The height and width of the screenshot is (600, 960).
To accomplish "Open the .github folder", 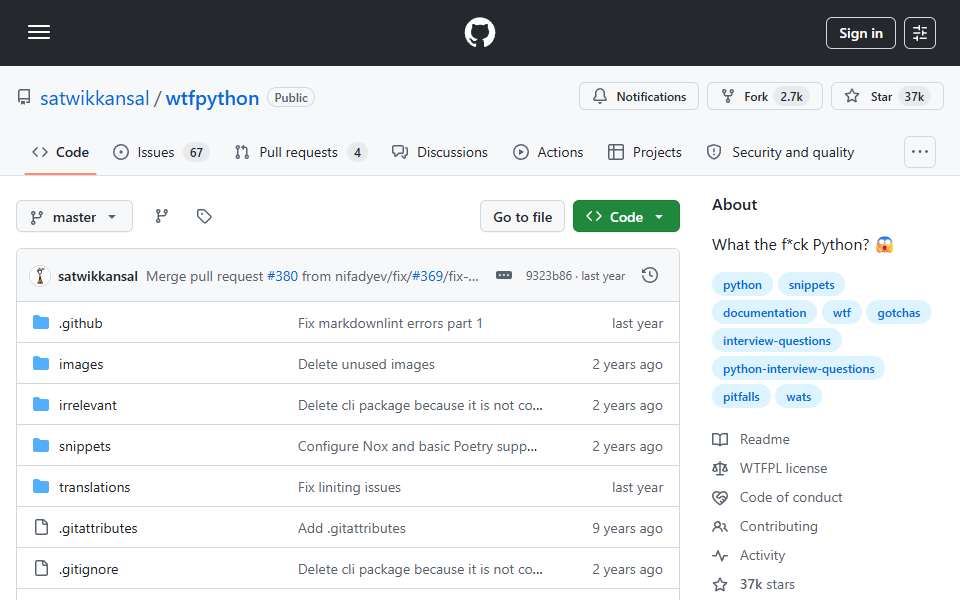I will pos(81,323).
